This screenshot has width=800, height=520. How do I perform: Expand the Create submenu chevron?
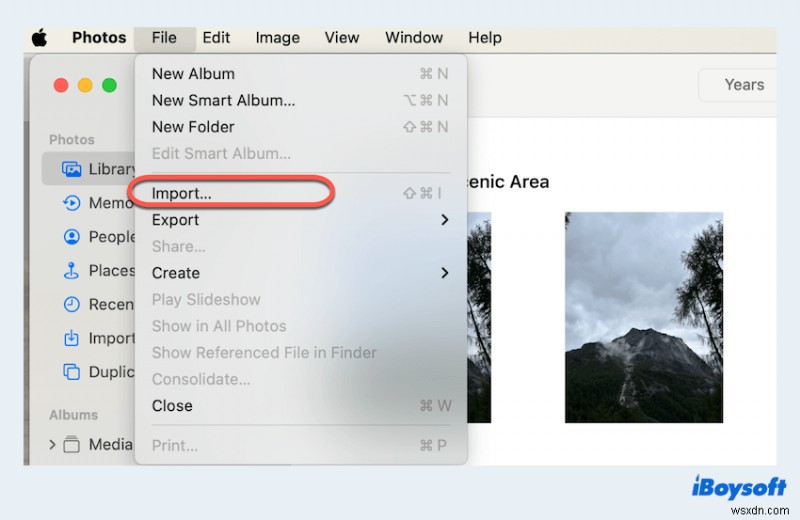[x=444, y=273]
